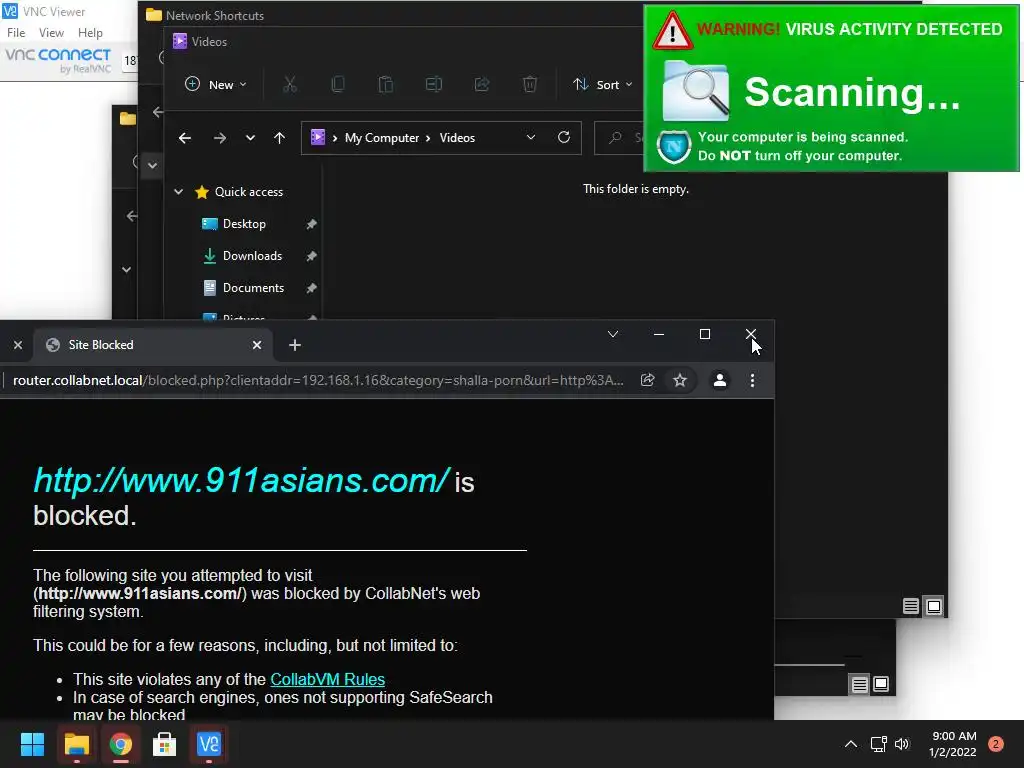This screenshot has width=1024, height=768.
Task: Click the Rename icon in Videos toolbar
Action: click(x=434, y=84)
